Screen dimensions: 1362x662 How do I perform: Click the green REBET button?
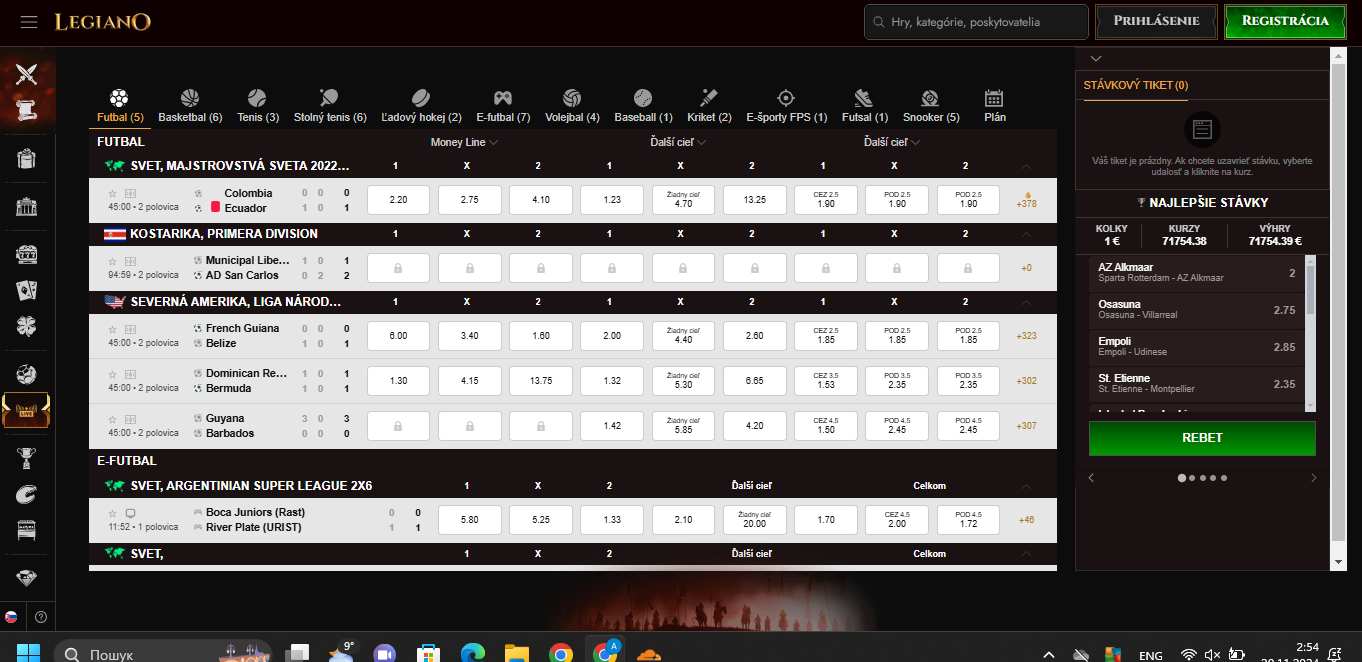pyautogui.click(x=1202, y=438)
